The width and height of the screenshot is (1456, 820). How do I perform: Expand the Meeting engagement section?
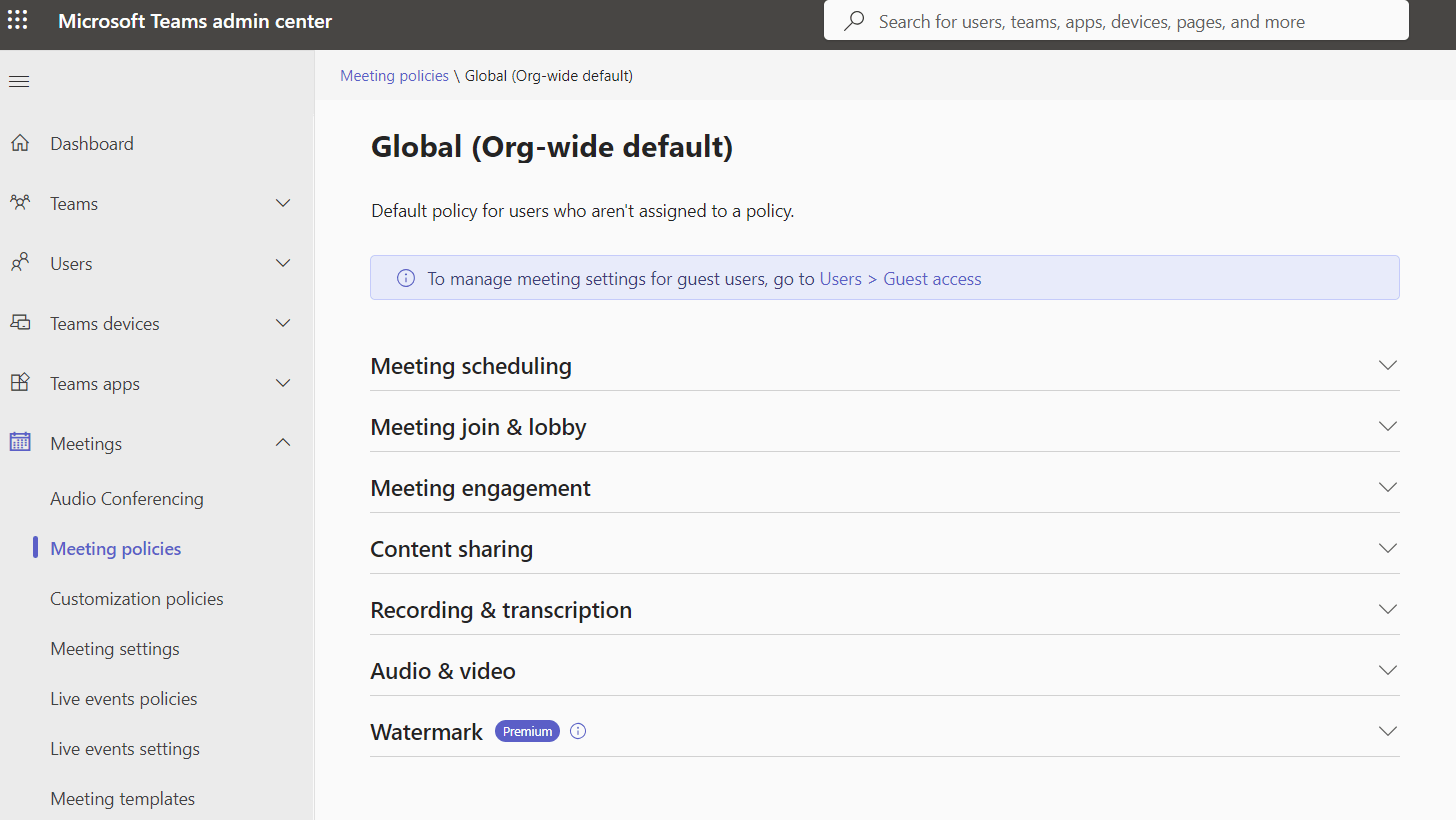click(x=884, y=488)
